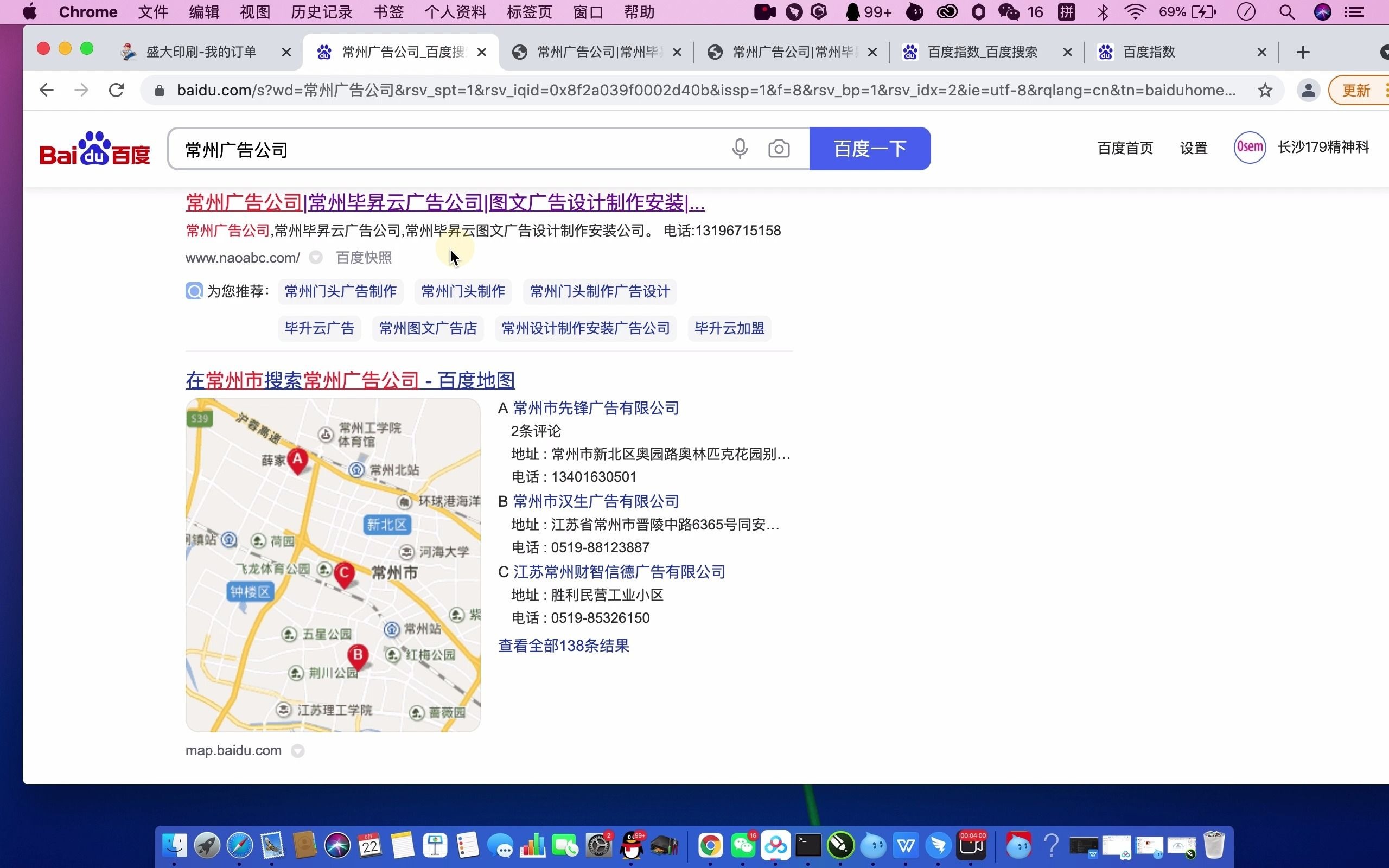
Task: View site info lock icon
Action: [160, 90]
